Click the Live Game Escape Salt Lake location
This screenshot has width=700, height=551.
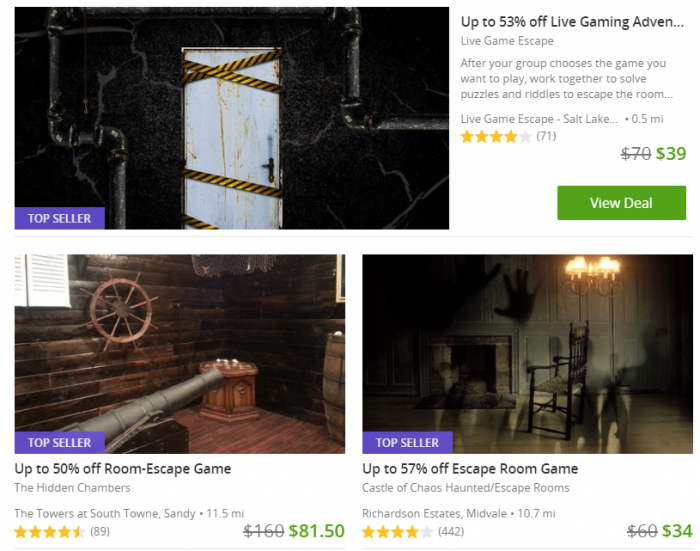[x=539, y=119]
